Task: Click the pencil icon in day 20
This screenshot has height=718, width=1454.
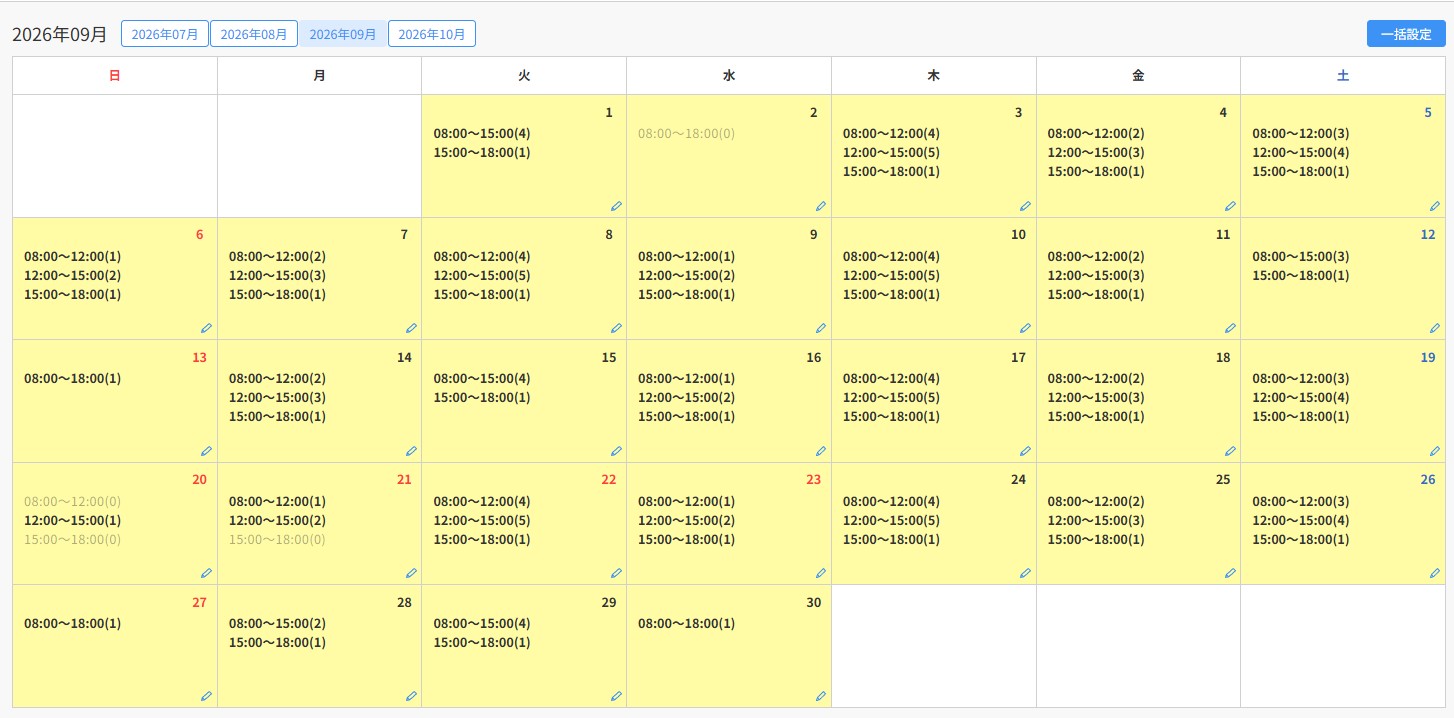Action: [206, 573]
